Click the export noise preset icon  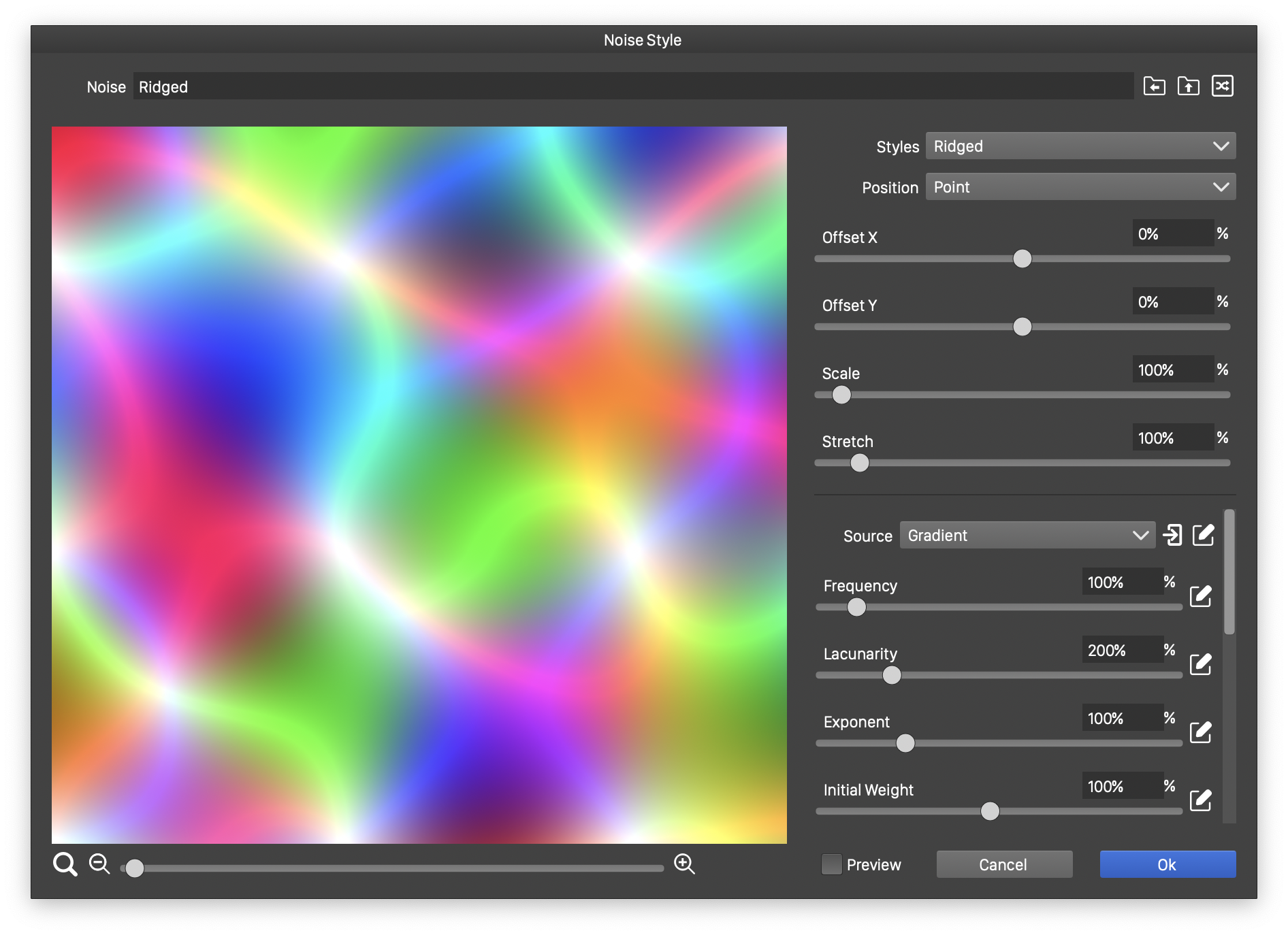[1188, 86]
